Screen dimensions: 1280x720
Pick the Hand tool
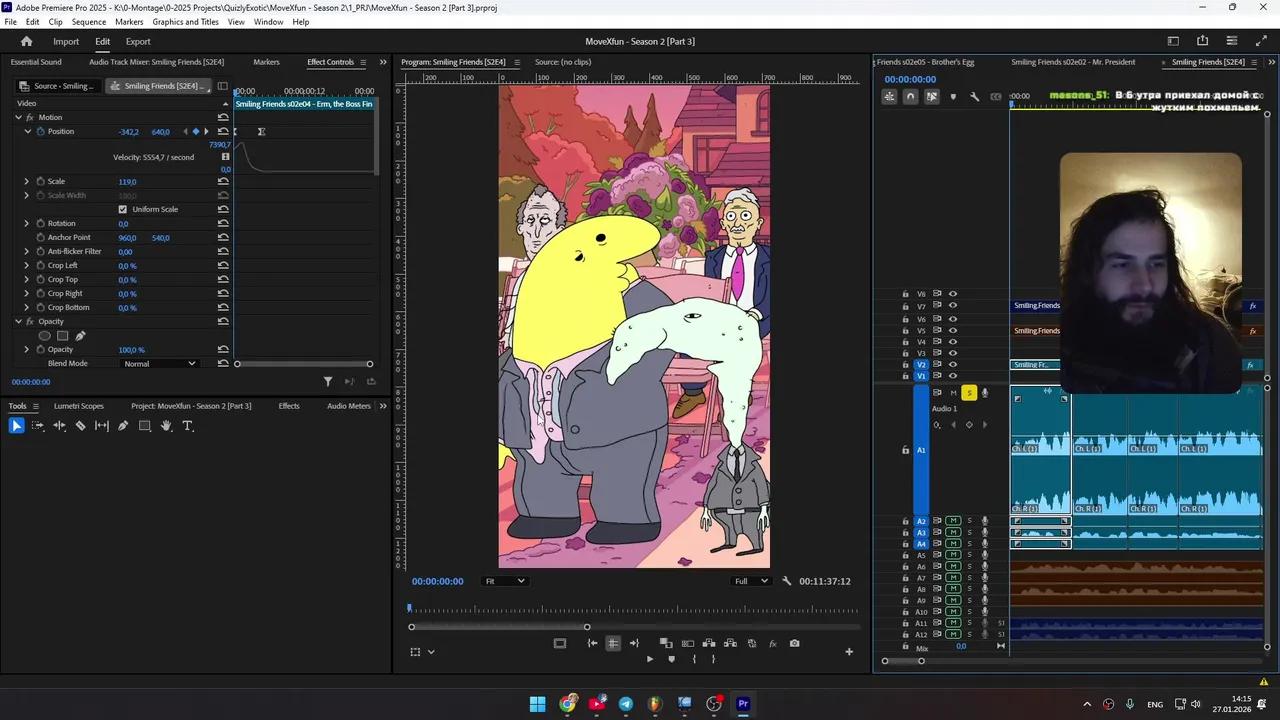coord(166,426)
